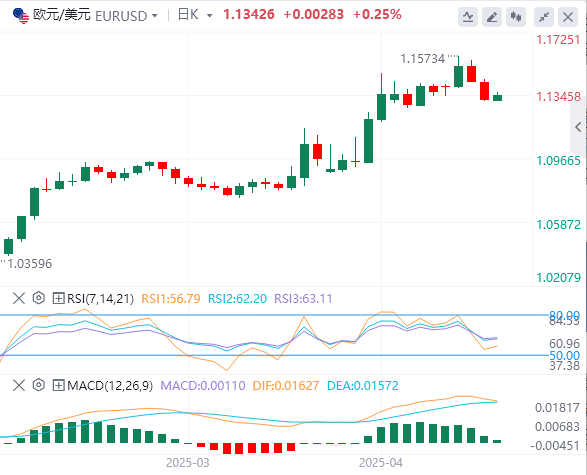This screenshot has height=475, width=587.
Task: Click the 0.01817 MACD axis label
Action: pos(557,408)
